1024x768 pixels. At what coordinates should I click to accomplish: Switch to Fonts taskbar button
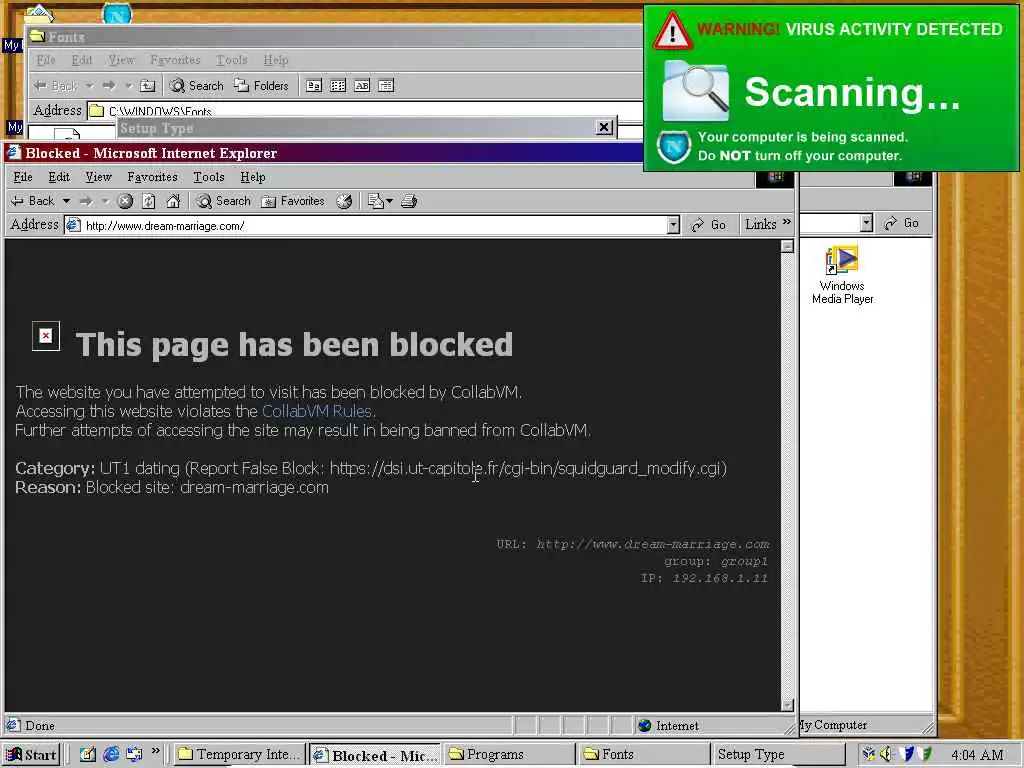(643, 754)
